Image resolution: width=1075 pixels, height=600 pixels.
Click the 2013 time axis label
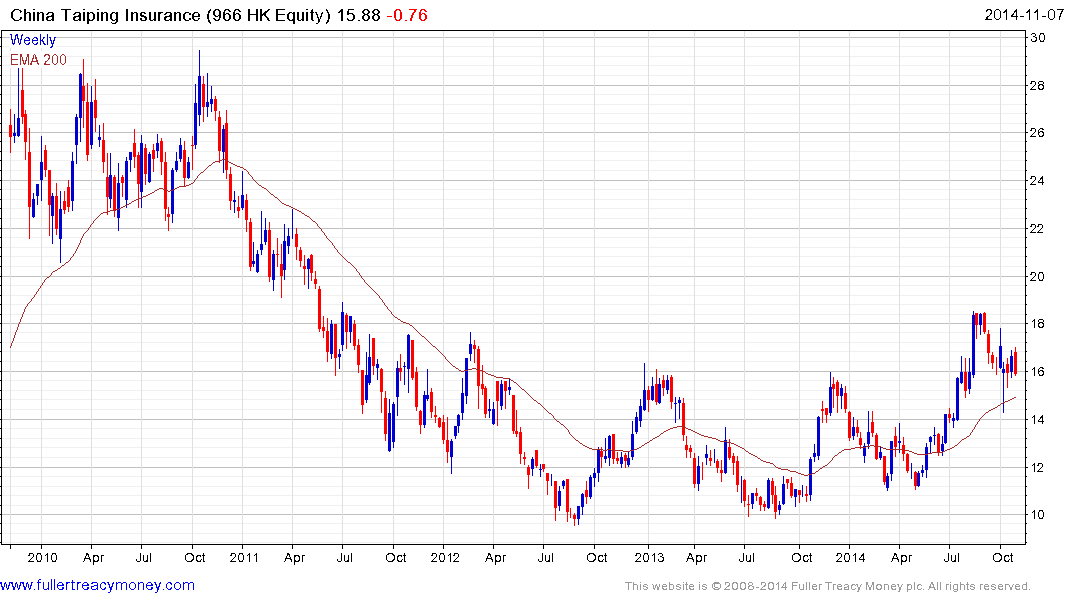click(649, 557)
